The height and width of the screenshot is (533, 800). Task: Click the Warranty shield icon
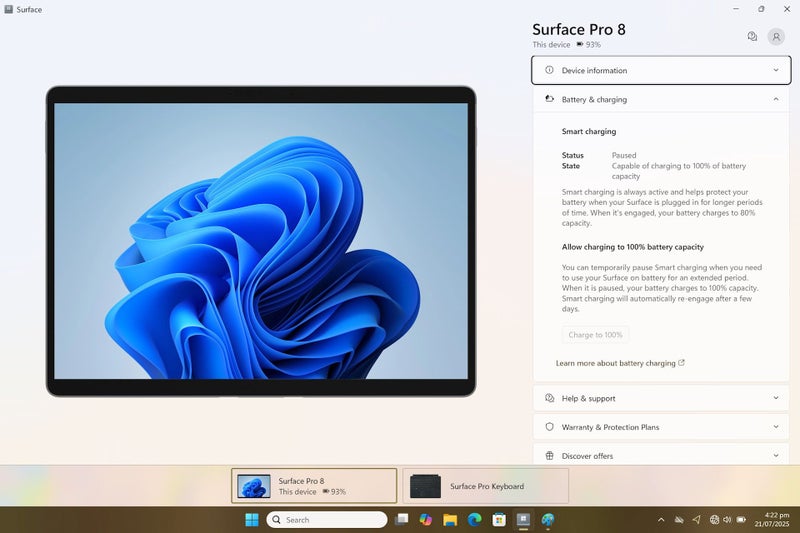point(549,427)
